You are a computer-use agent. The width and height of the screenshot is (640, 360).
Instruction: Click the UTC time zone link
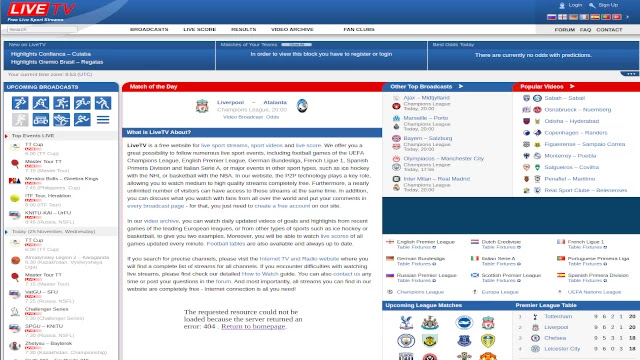84,74
